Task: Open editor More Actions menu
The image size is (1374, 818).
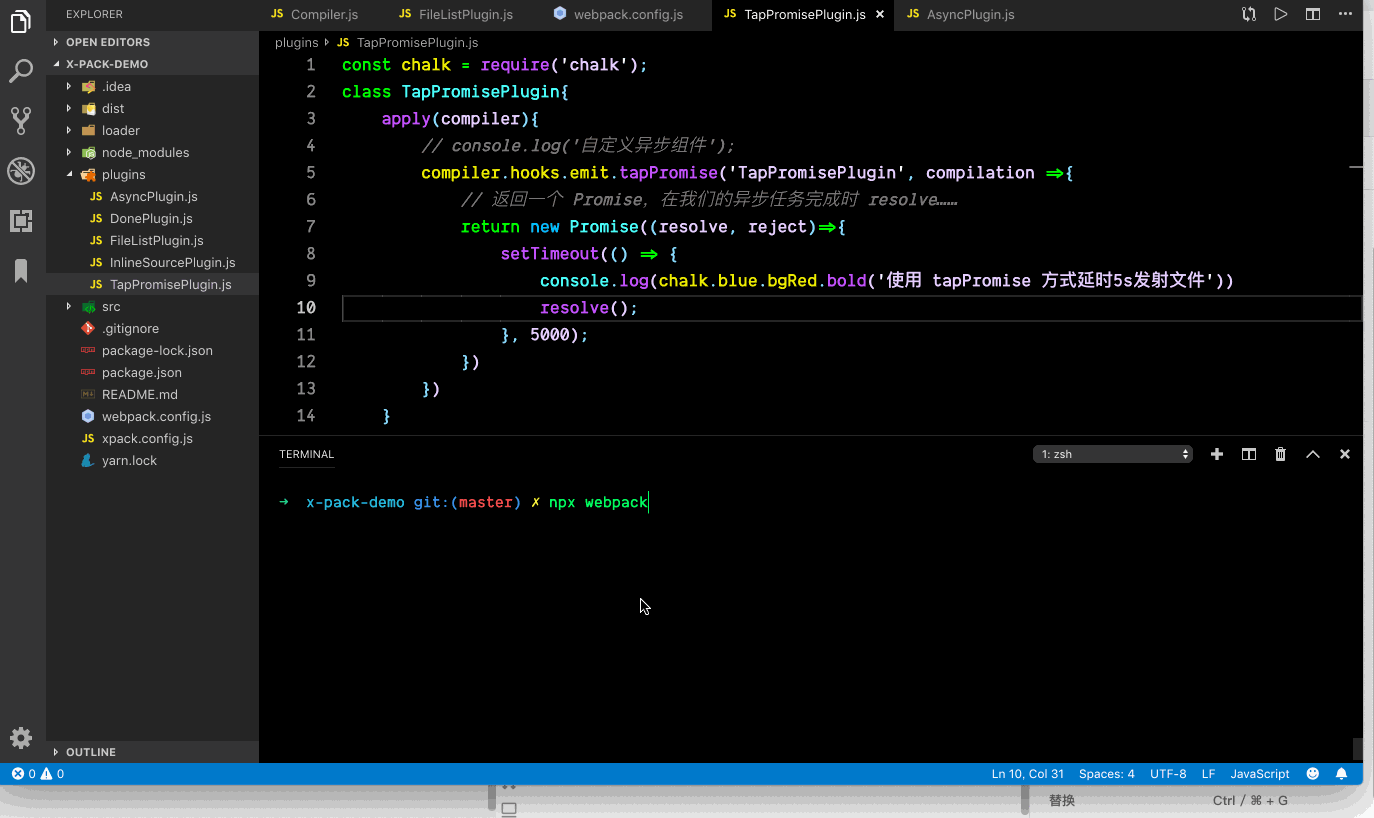Action: coord(1345,14)
